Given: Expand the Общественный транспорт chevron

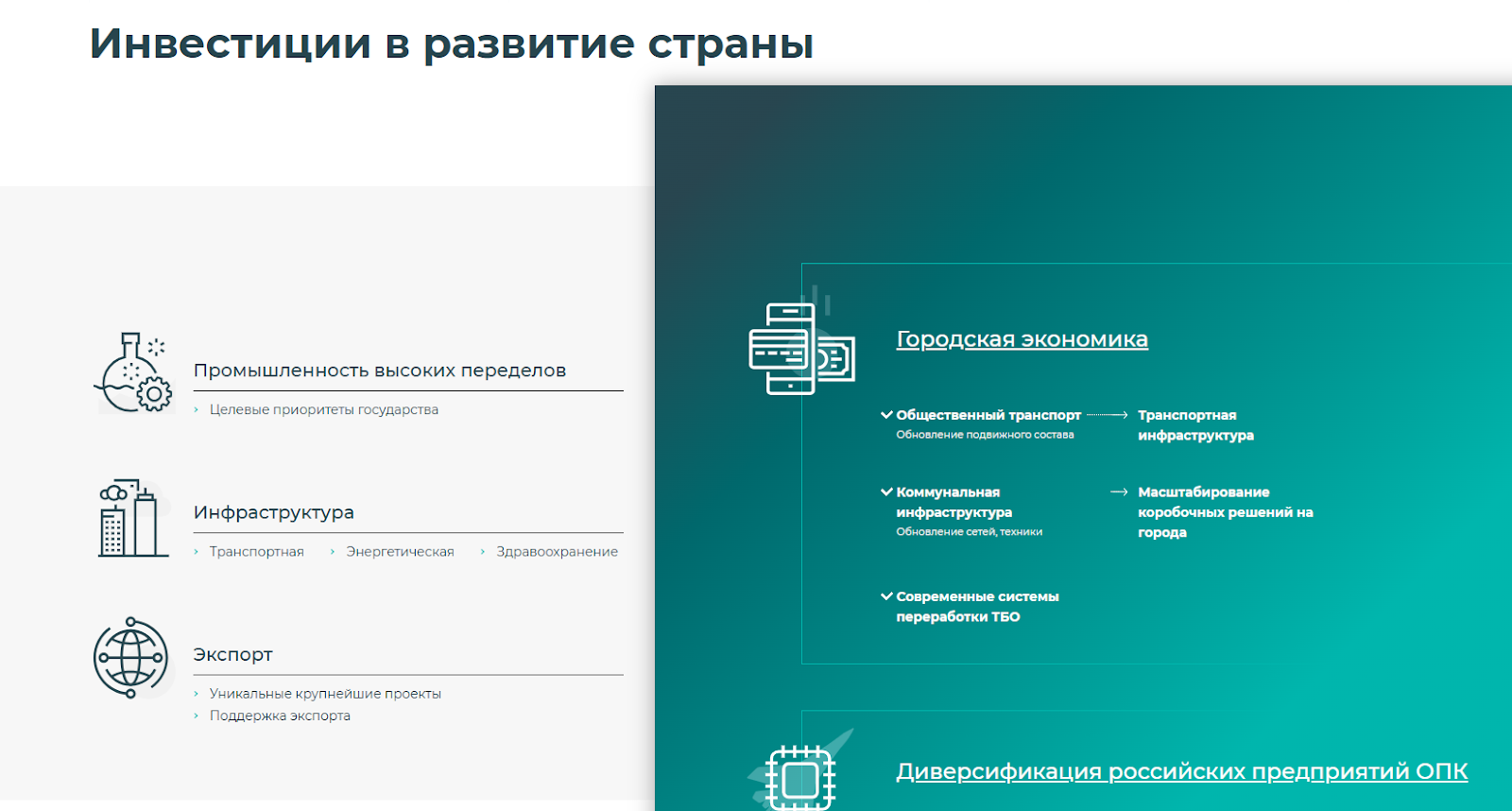Looking at the screenshot, I should point(886,415).
